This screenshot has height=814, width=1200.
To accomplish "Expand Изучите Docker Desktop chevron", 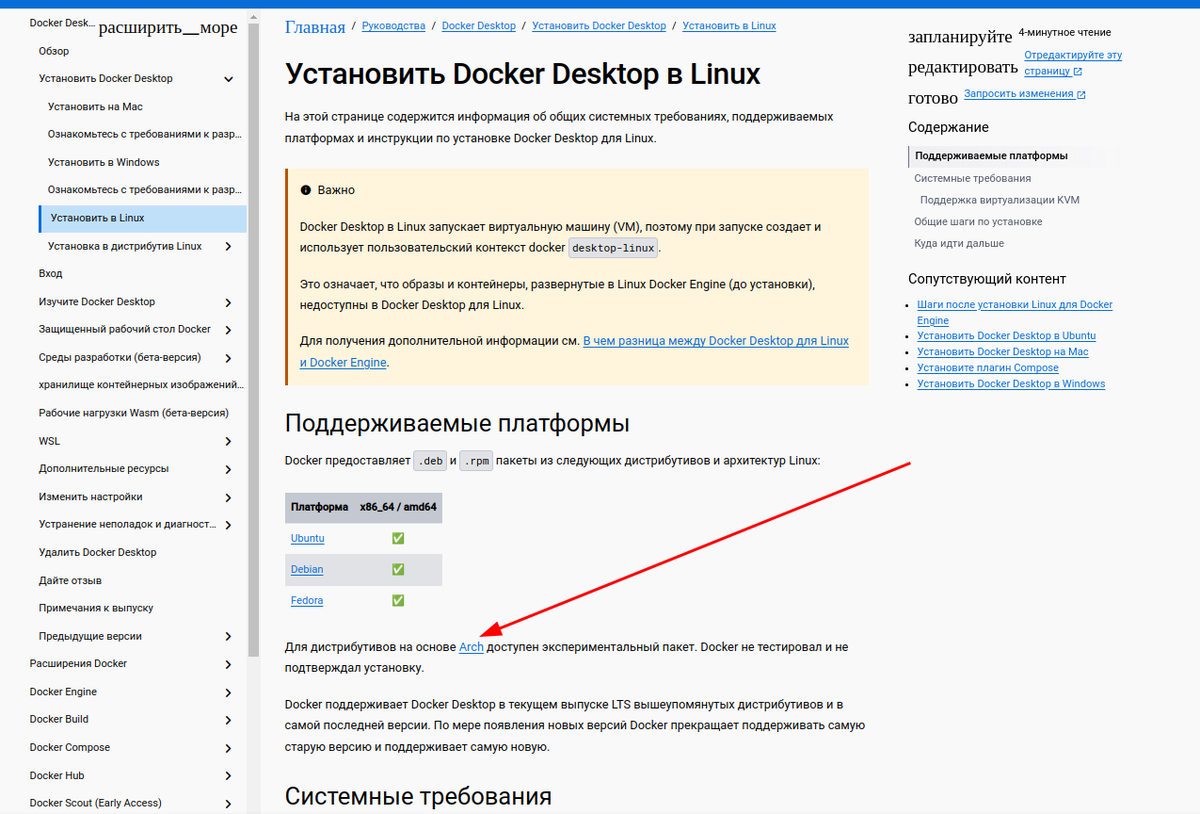I will click(x=229, y=303).
